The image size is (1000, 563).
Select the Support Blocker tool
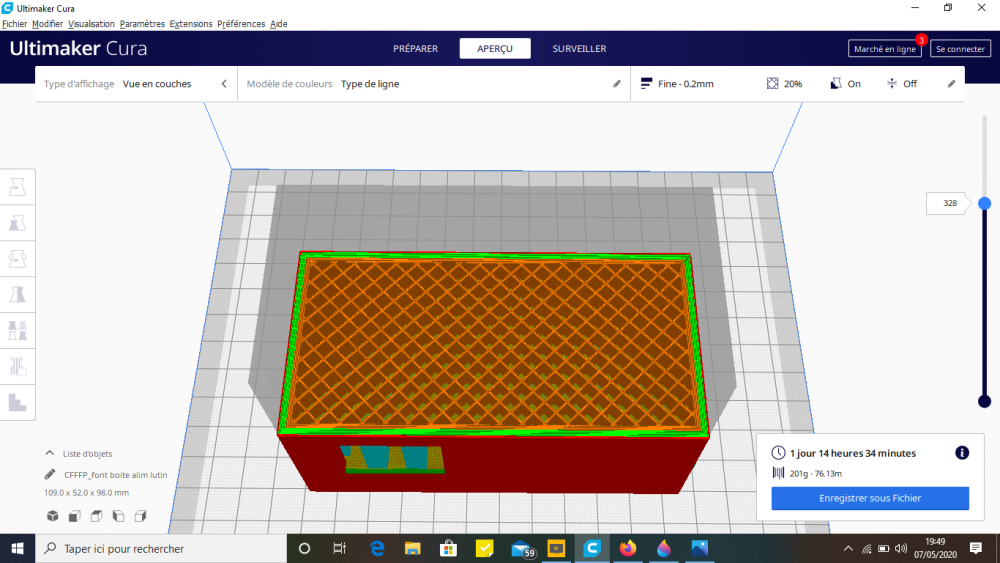click(17, 367)
